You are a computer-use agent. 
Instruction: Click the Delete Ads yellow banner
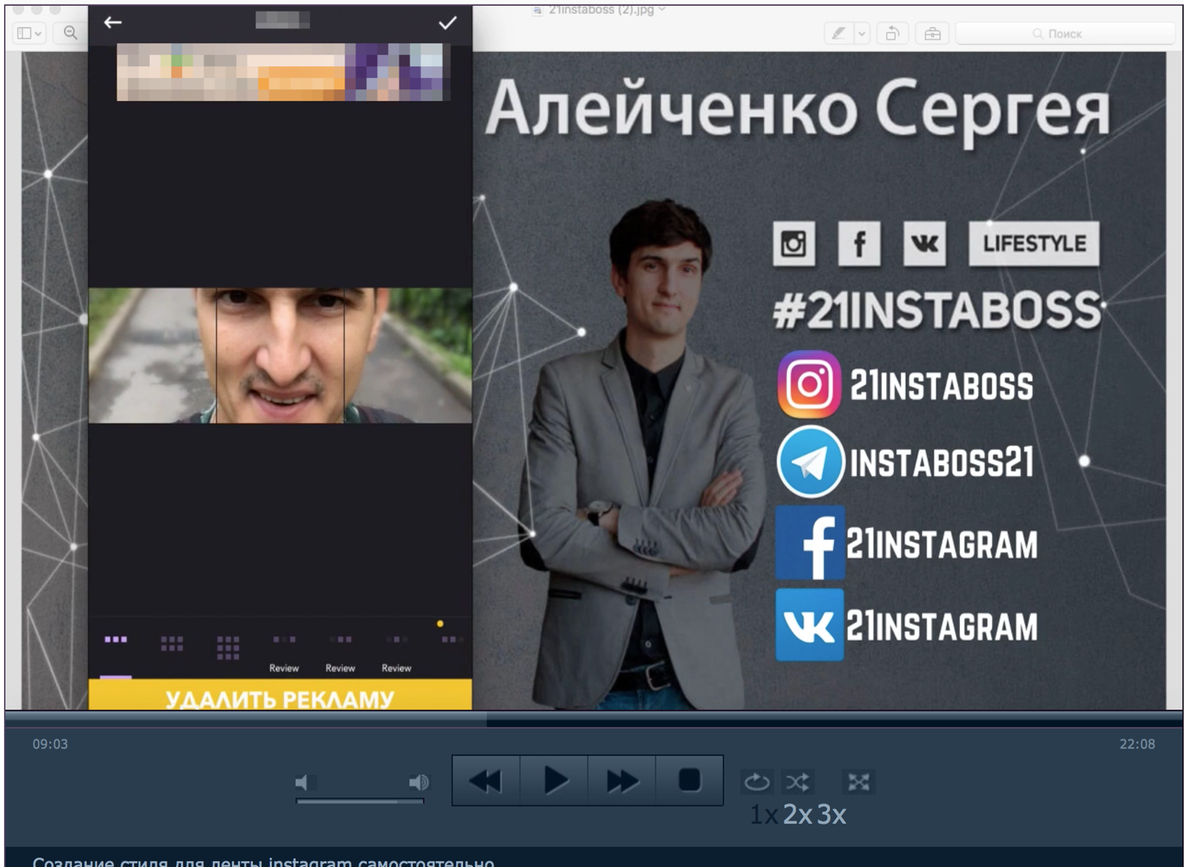[280, 695]
